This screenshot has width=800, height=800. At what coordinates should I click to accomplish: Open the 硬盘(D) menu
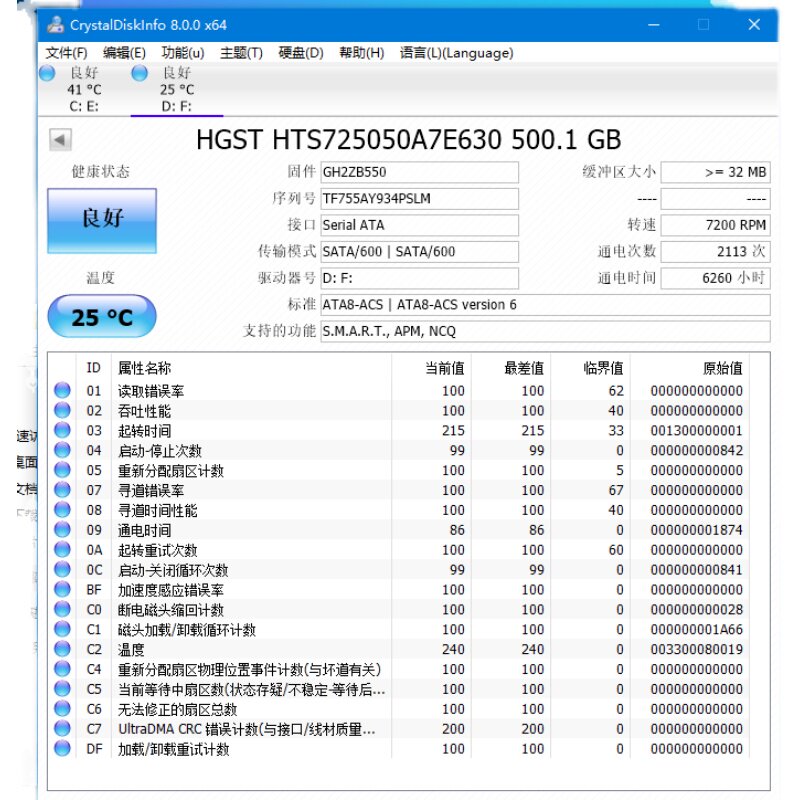coord(301,53)
